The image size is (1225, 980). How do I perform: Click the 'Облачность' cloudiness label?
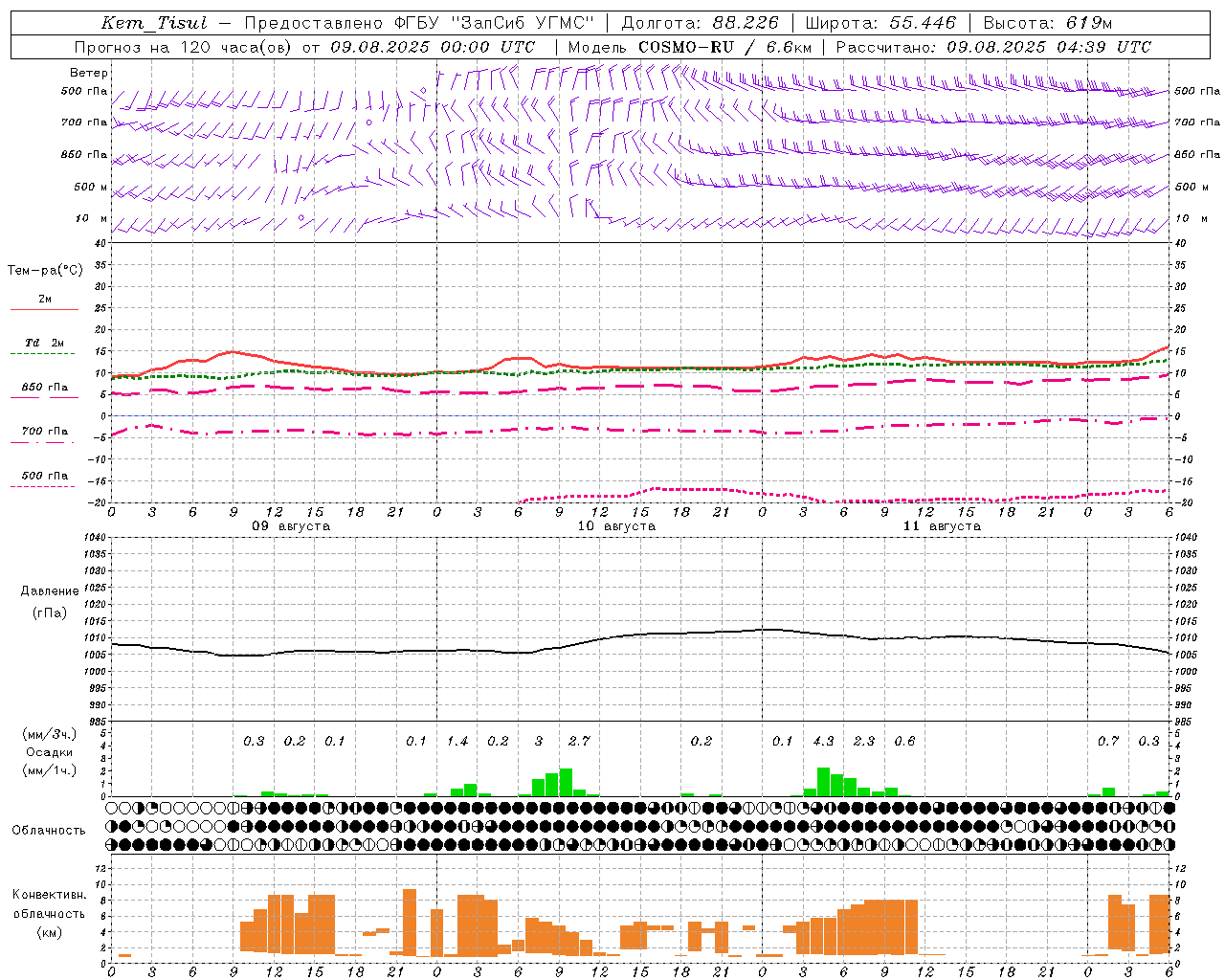click(49, 830)
